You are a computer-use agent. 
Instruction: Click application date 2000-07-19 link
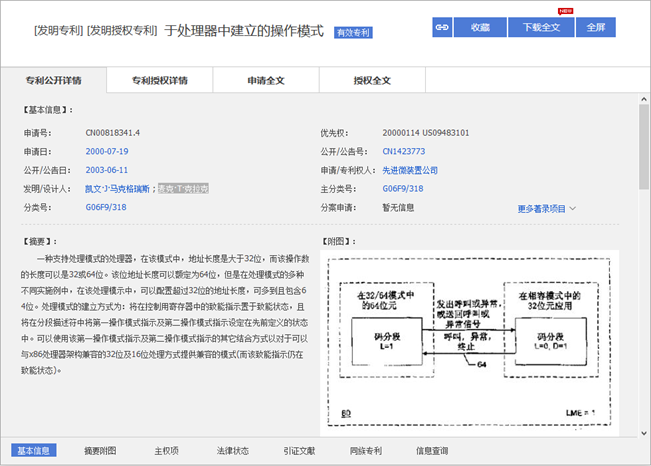pyautogui.click(x=107, y=152)
